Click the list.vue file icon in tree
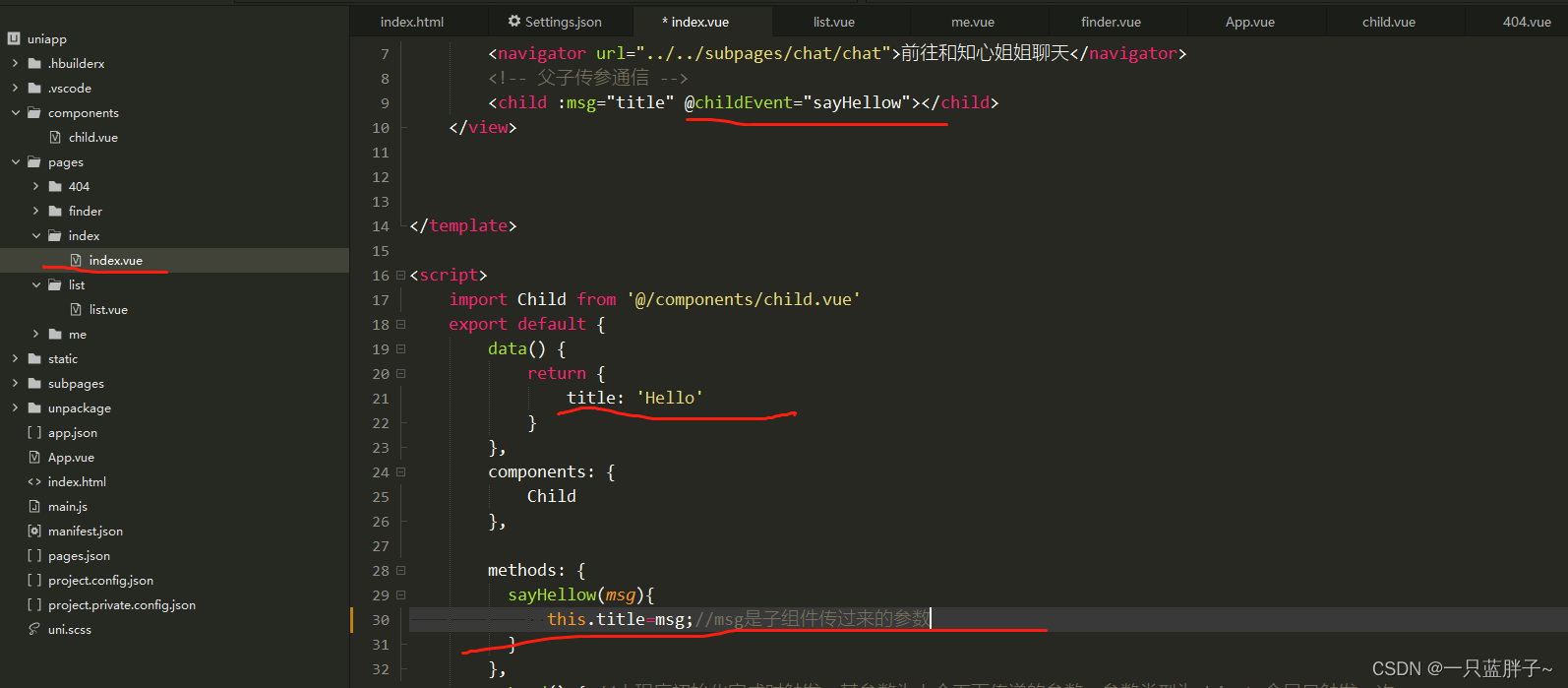The height and width of the screenshot is (688, 1568). click(x=76, y=309)
